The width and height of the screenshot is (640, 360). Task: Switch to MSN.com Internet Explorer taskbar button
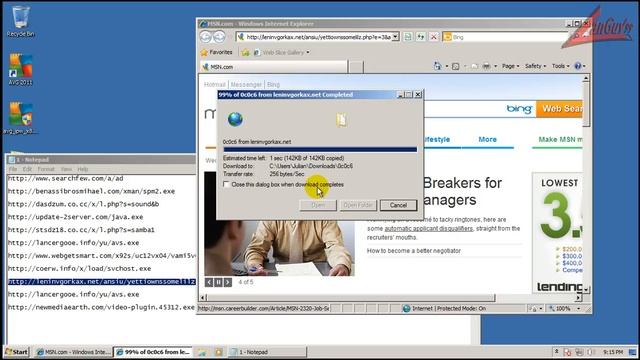tap(73, 352)
